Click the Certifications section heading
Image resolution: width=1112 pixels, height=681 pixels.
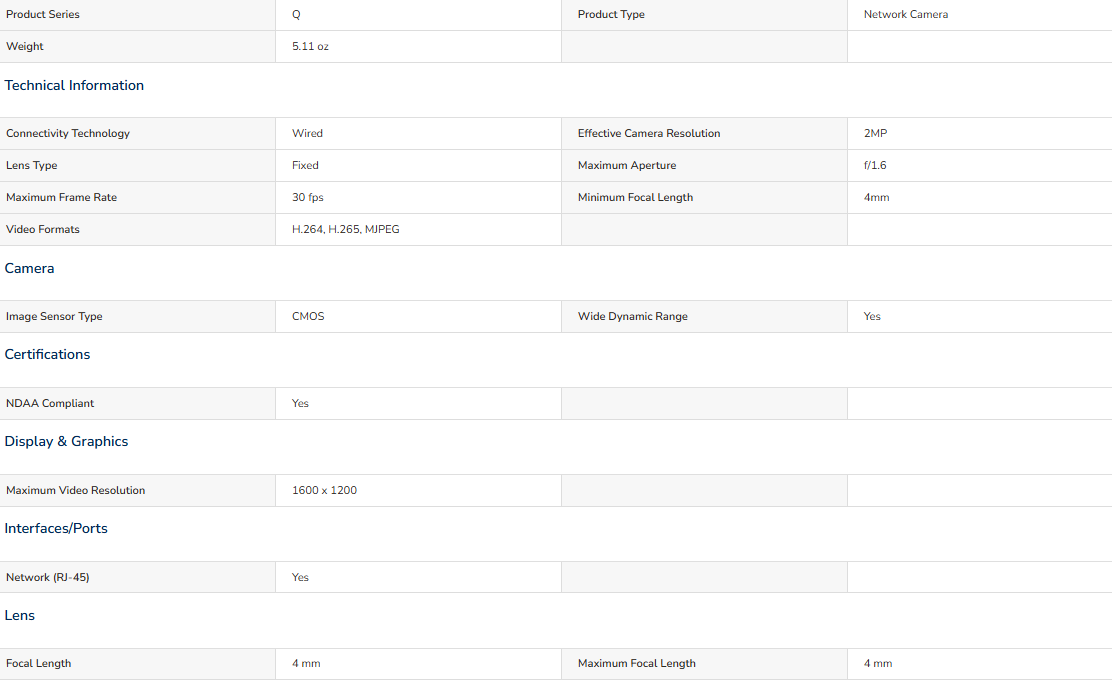[47, 355]
